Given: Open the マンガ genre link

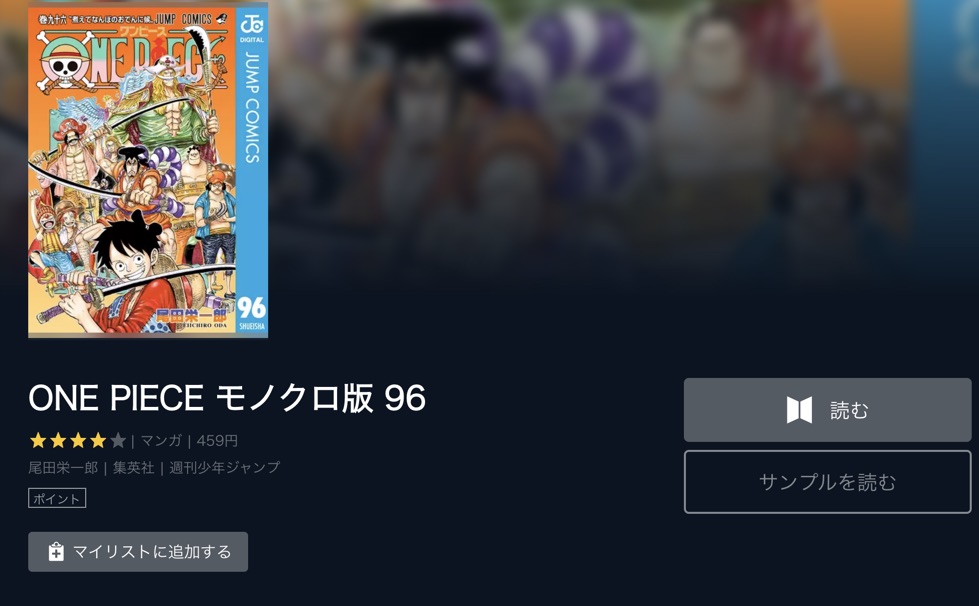Looking at the screenshot, I should 161,441.
